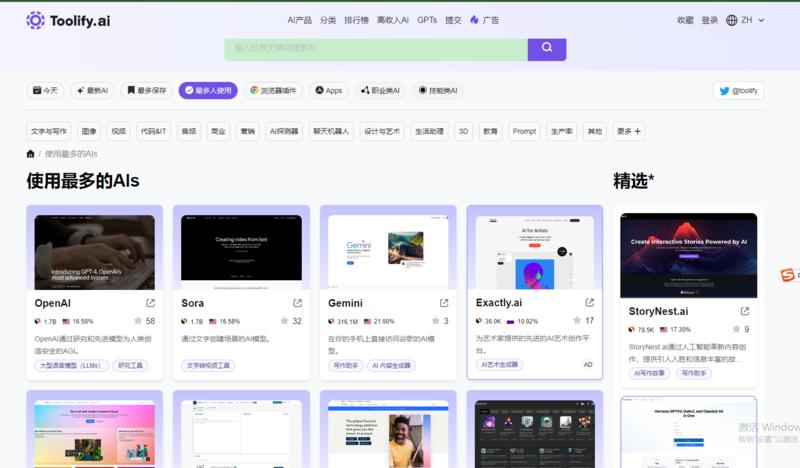This screenshot has width=800, height=468.
Task: Click the star icon on Sora card
Action: pos(284,321)
